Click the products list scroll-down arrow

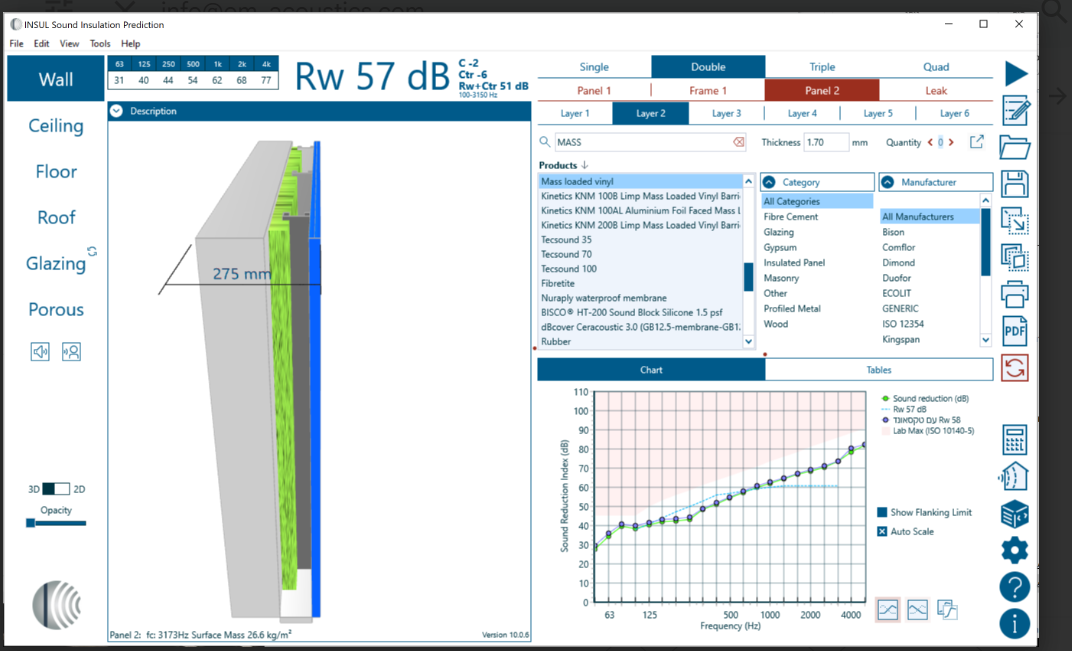tap(748, 341)
